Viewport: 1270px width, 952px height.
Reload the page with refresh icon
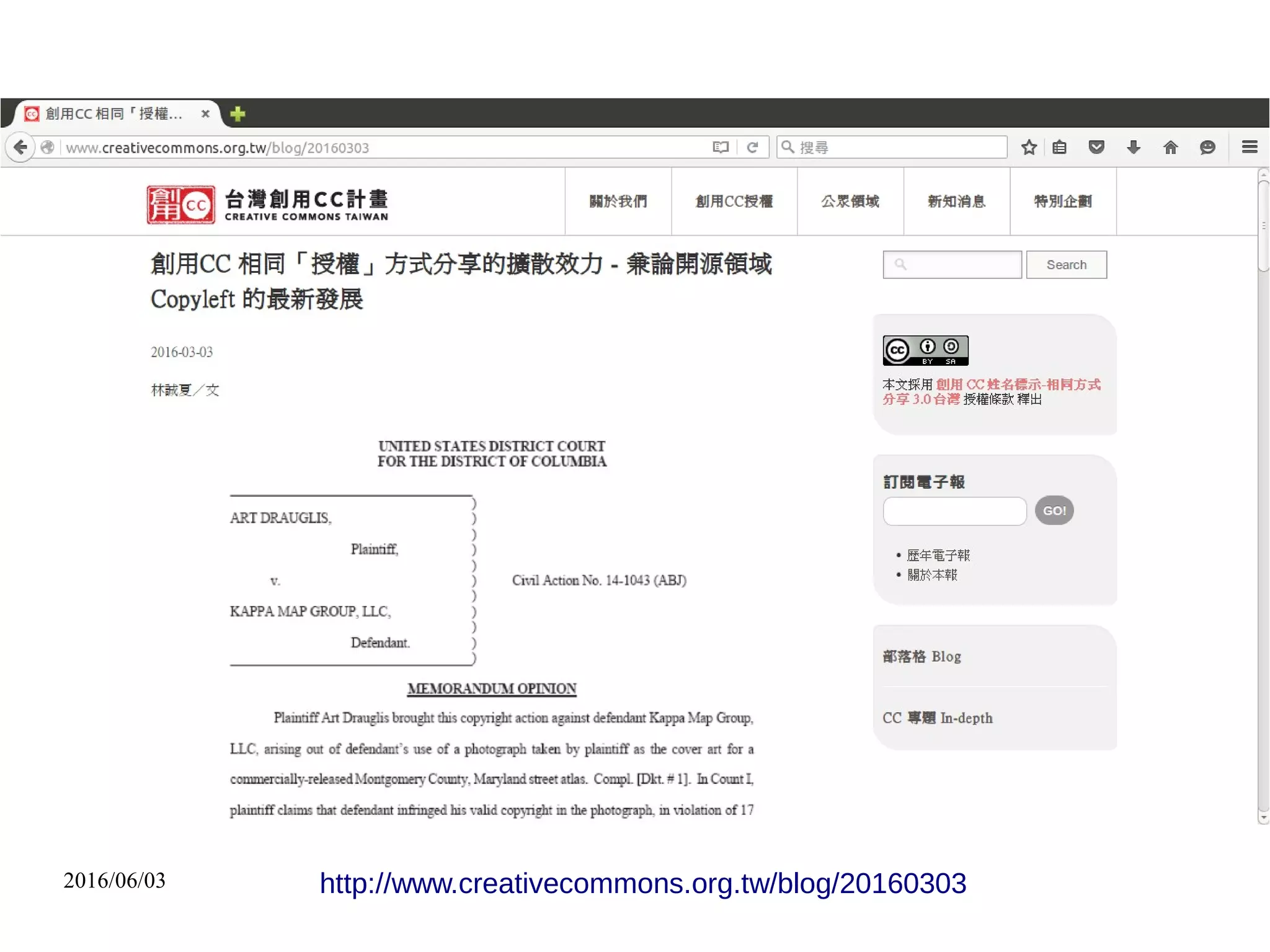tap(752, 148)
